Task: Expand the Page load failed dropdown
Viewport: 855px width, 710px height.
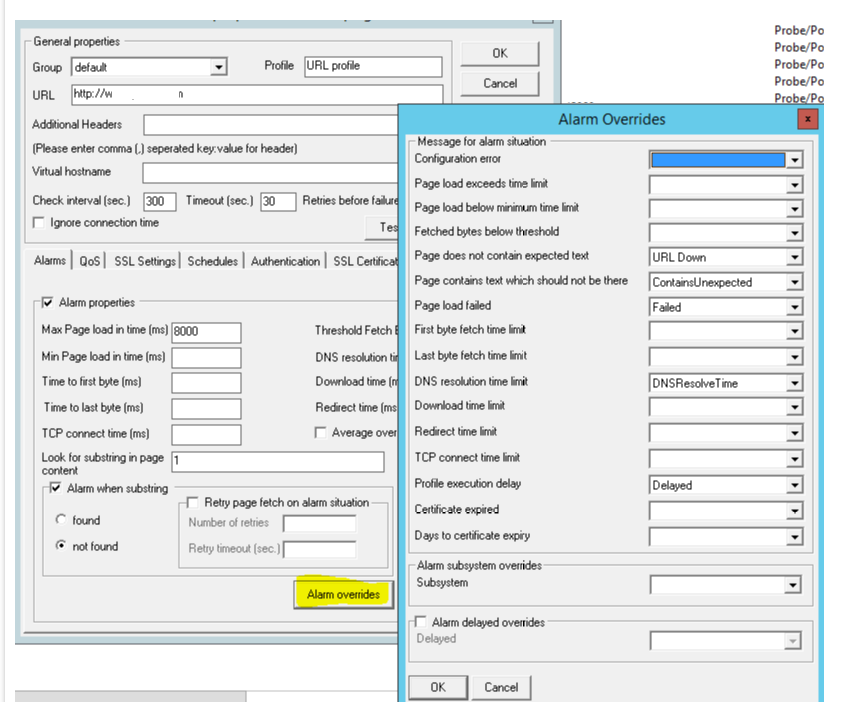Action: click(794, 308)
